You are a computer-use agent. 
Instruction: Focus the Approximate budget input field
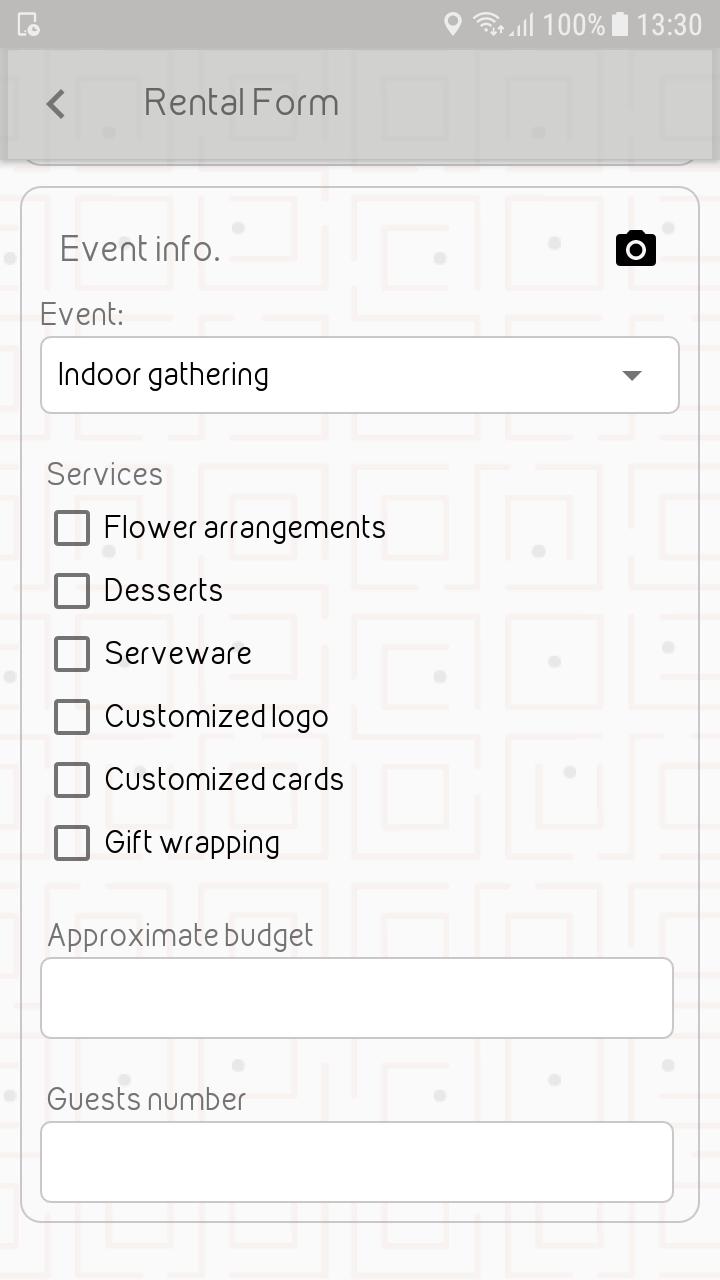[x=357, y=998]
